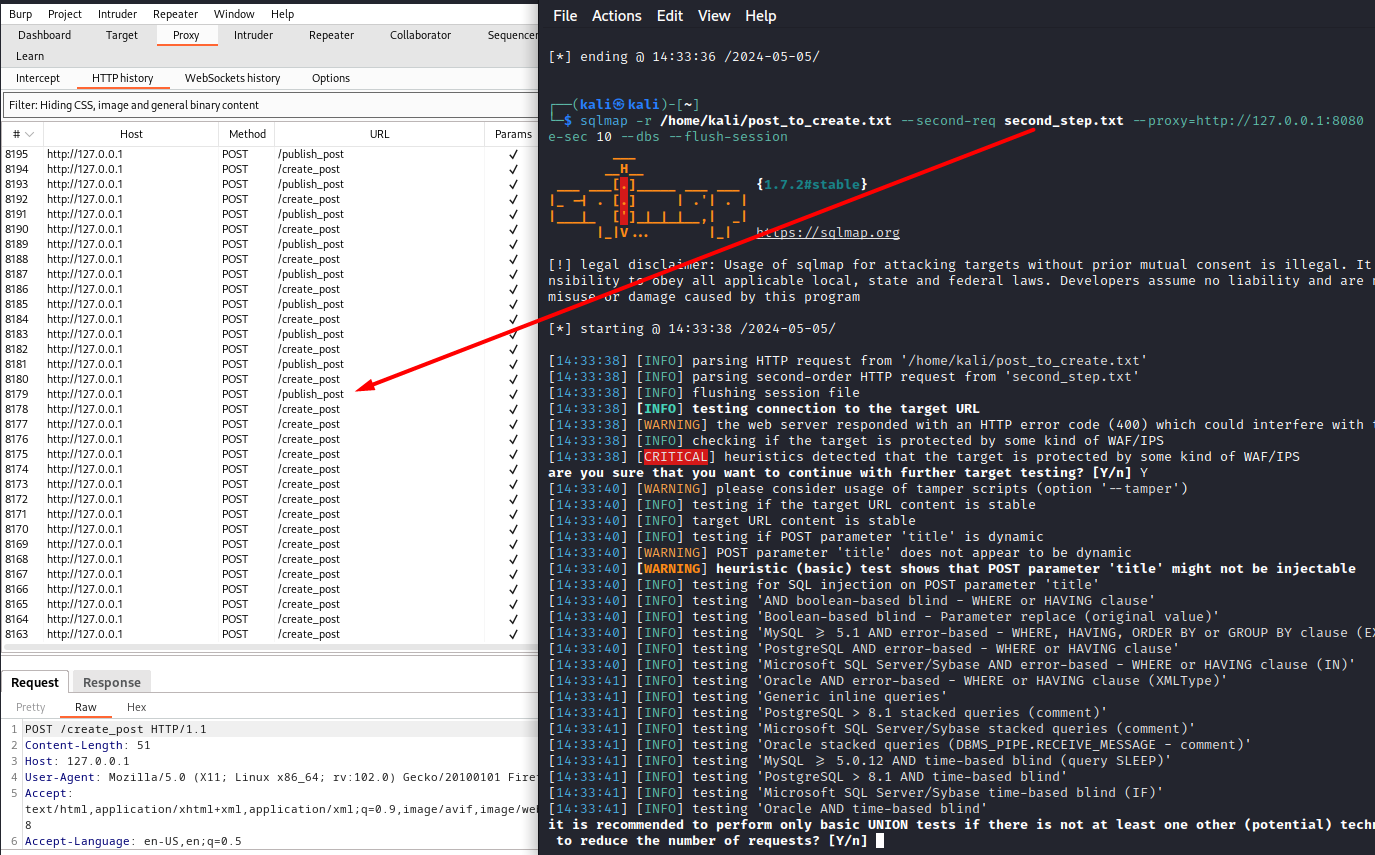The image size is (1375, 855).
Task: Select the Proxy tab
Action: click(x=186, y=35)
